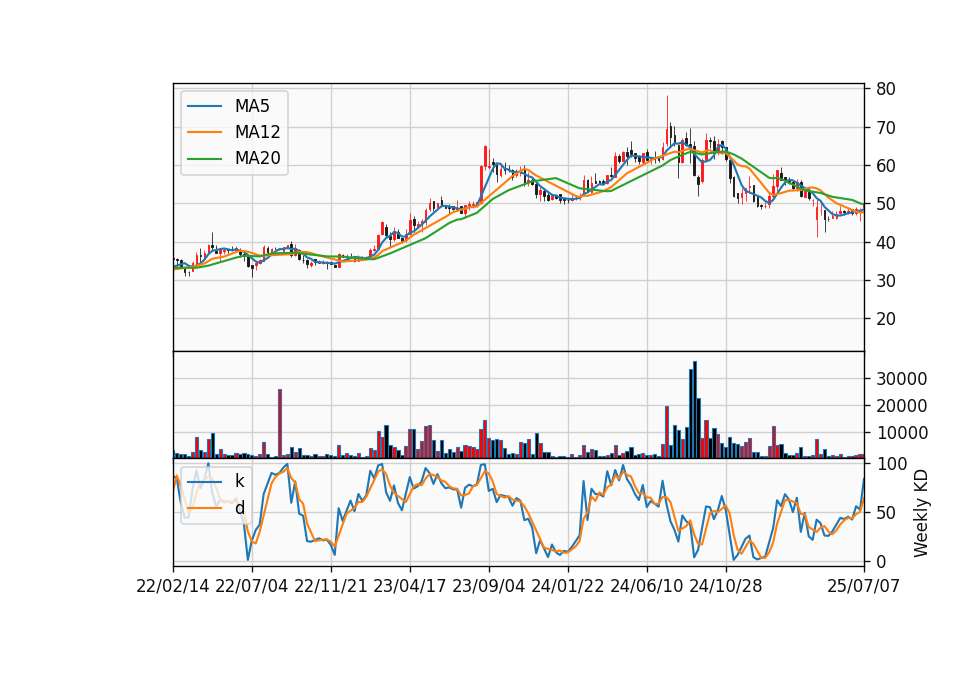
Task: Click the green MA20 legend line sample
Action: 204,158
